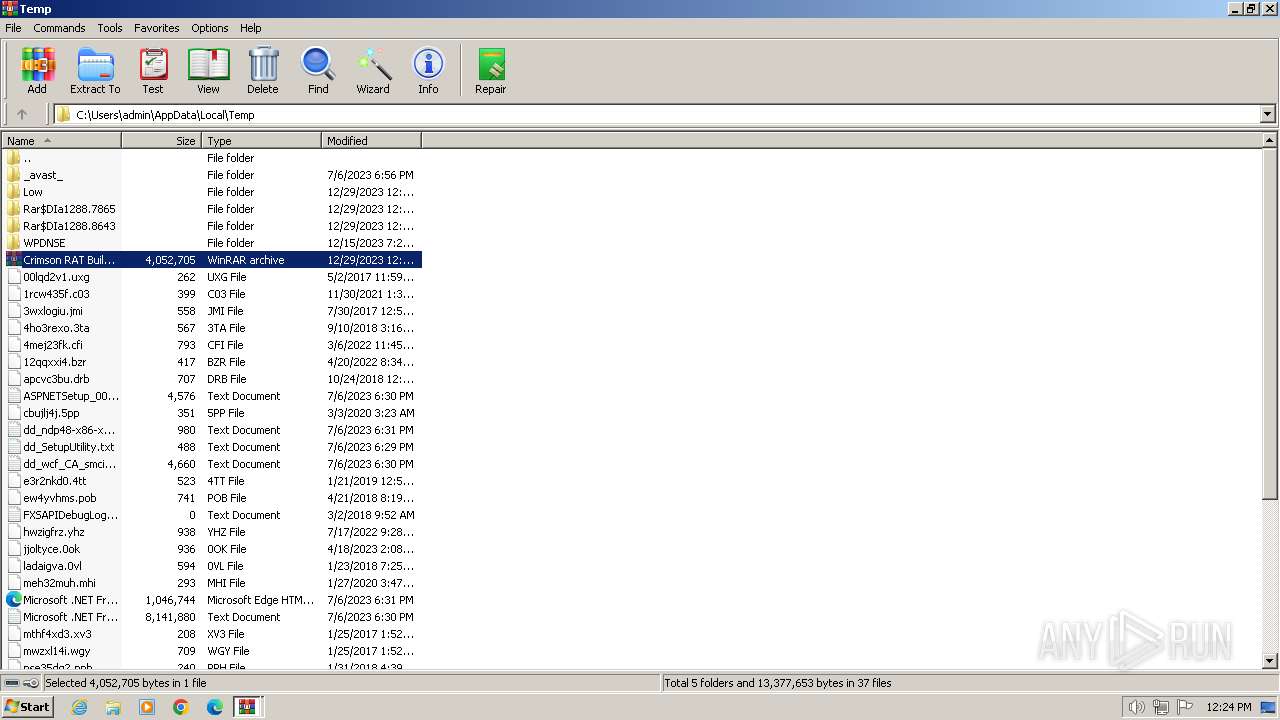This screenshot has height=720, width=1280.
Task: Launch Microsoft Edge from taskbar
Action: 215,707
